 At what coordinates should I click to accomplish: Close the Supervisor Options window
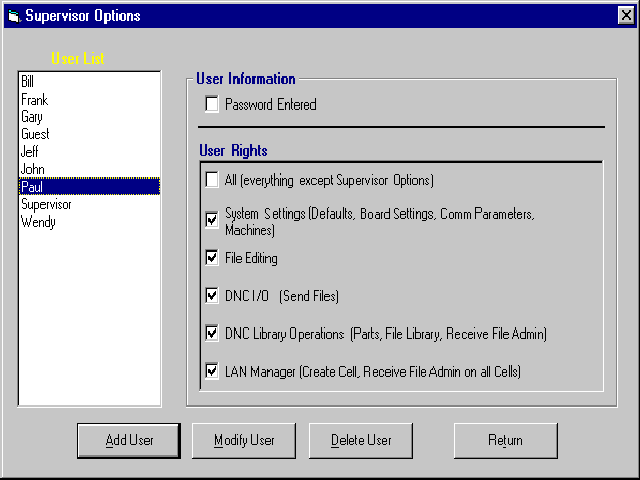[626, 16]
